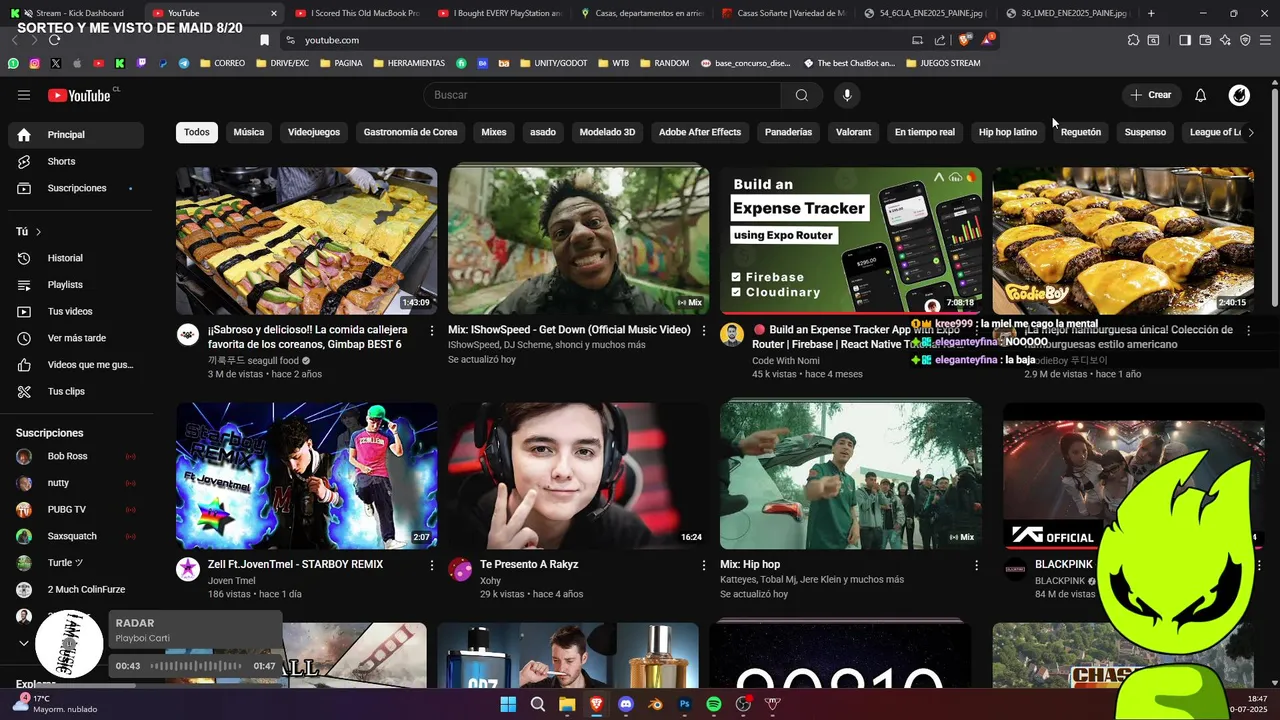Image resolution: width=1280 pixels, height=720 pixels.
Task: Open Te Presento A Rakyz thumbnail
Action: click(x=578, y=476)
